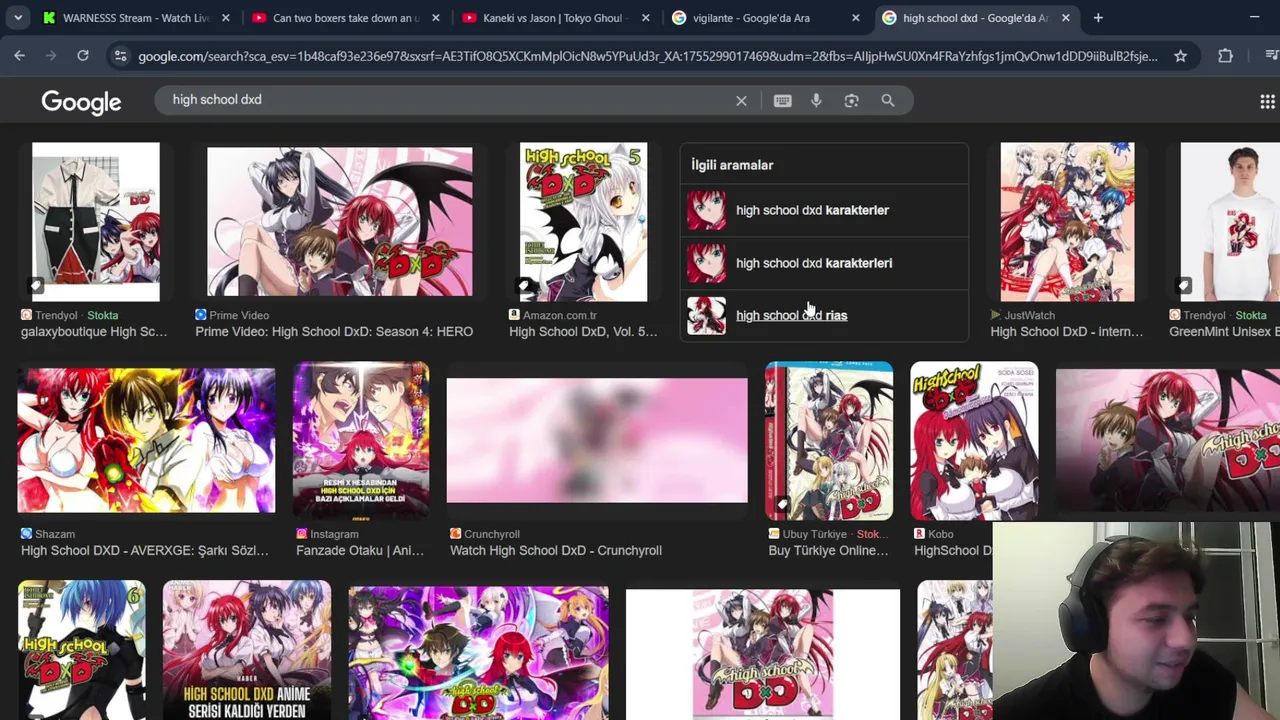The height and width of the screenshot is (720, 1280).
Task: Open the Google apps grid
Action: [x=1267, y=102]
